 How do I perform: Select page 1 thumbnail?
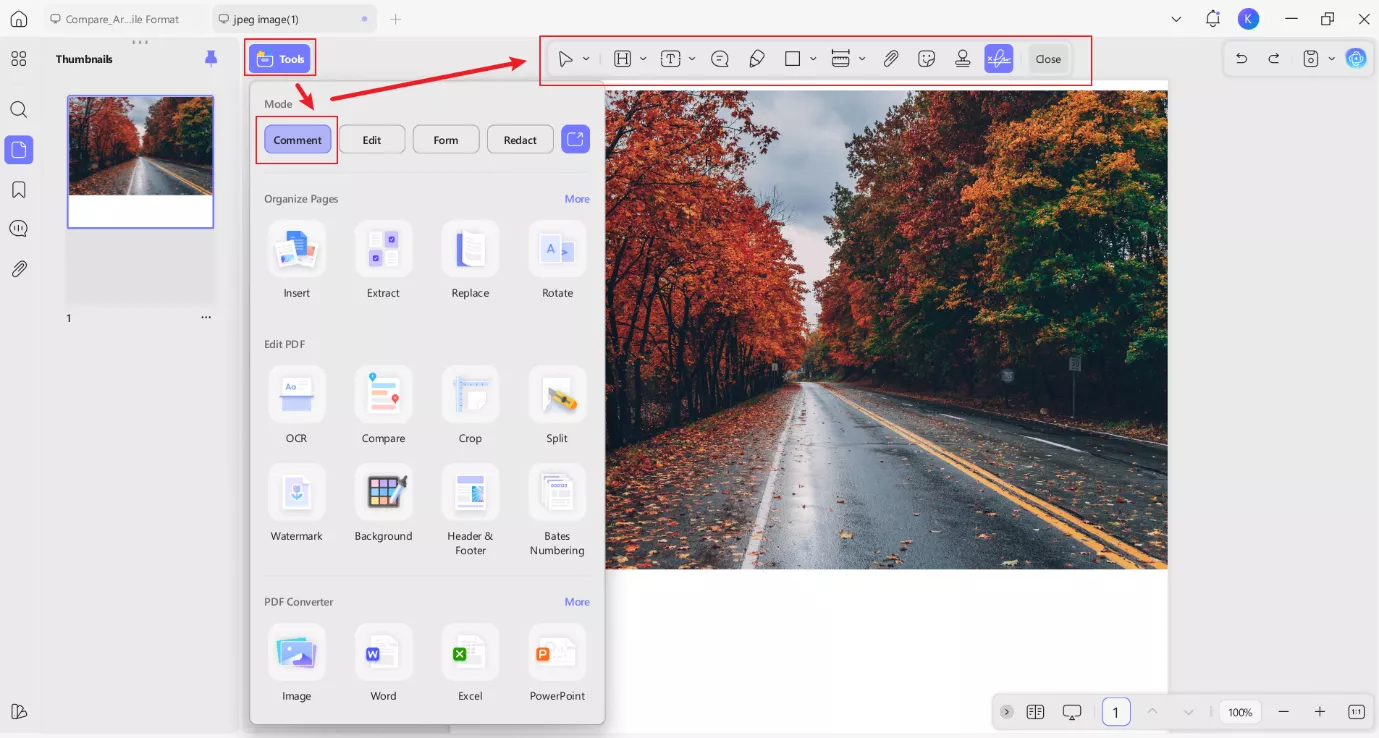pyautogui.click(x=140, y=161)
